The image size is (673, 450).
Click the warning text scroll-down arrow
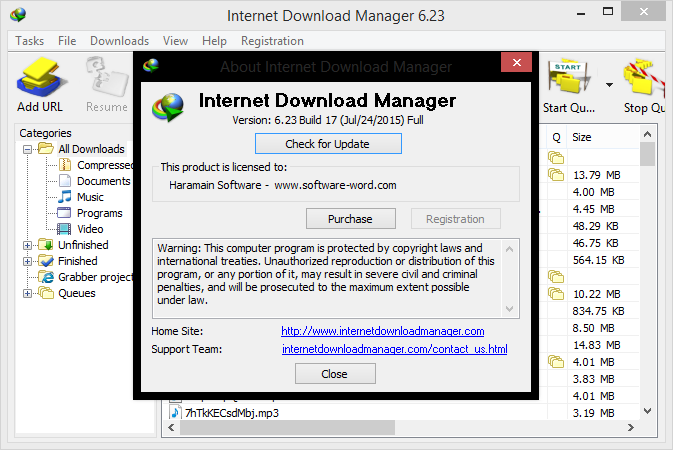coord(509,309)
